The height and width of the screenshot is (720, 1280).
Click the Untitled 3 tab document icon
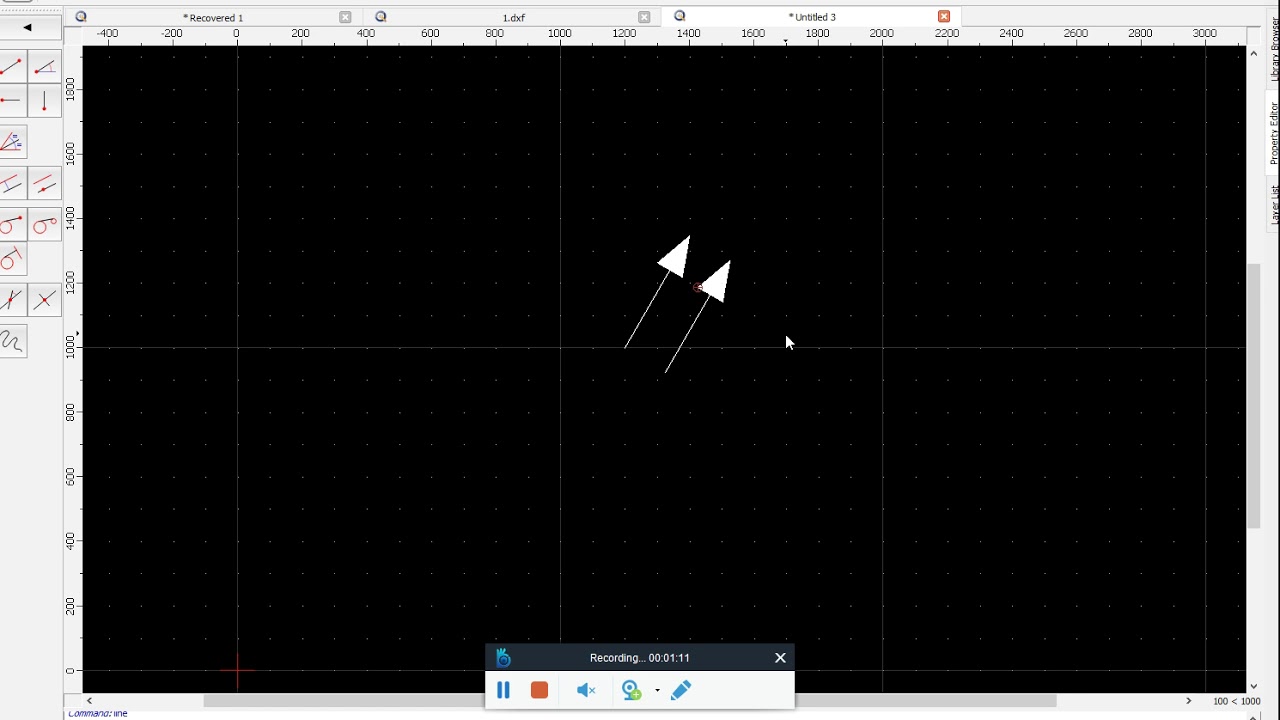pos(679,16)
